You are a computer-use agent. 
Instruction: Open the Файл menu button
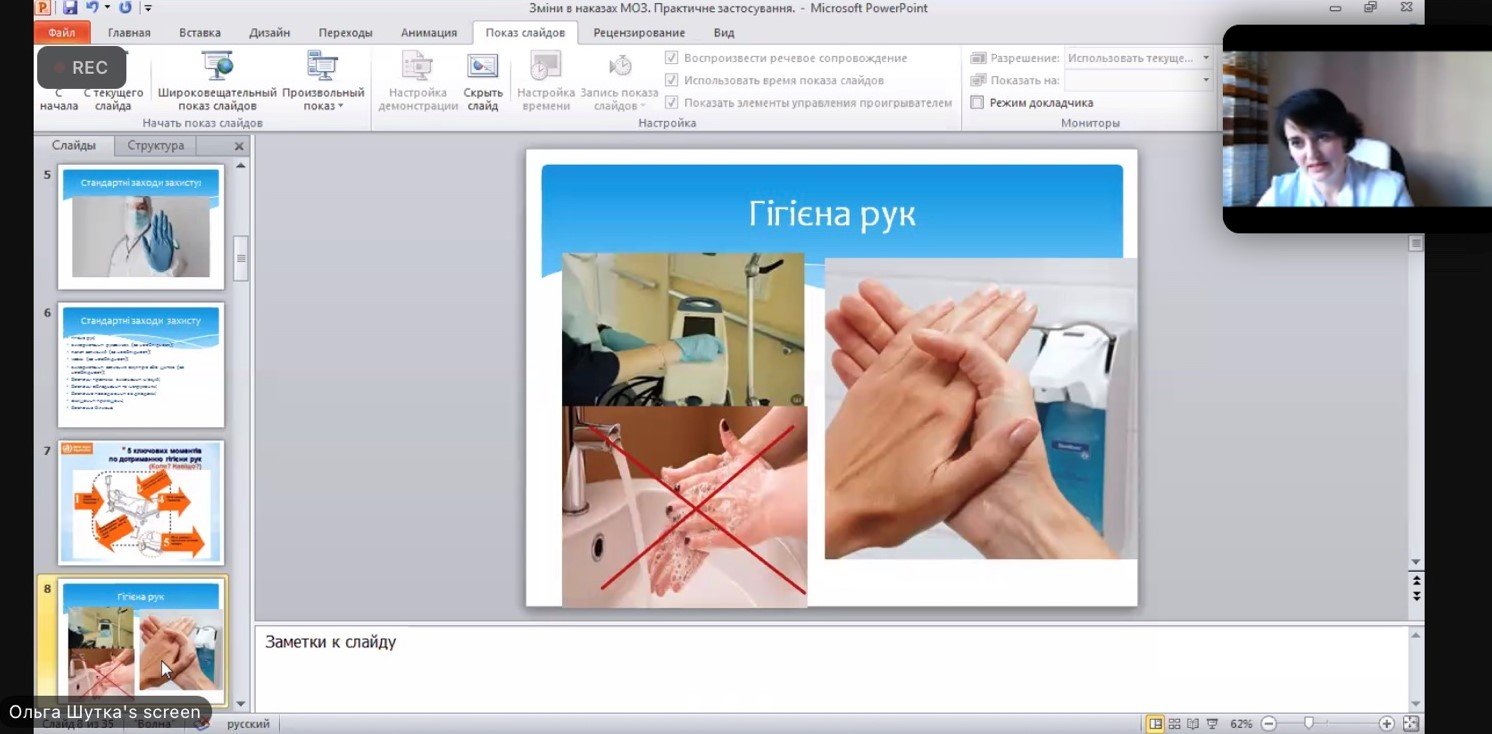(x=62, y=32)
